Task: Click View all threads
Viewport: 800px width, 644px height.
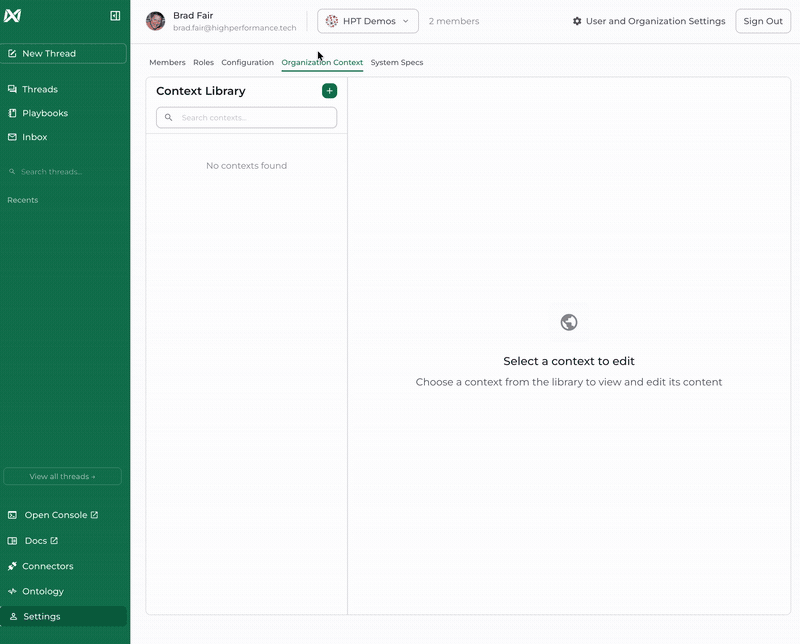Action: click(64, 476)
